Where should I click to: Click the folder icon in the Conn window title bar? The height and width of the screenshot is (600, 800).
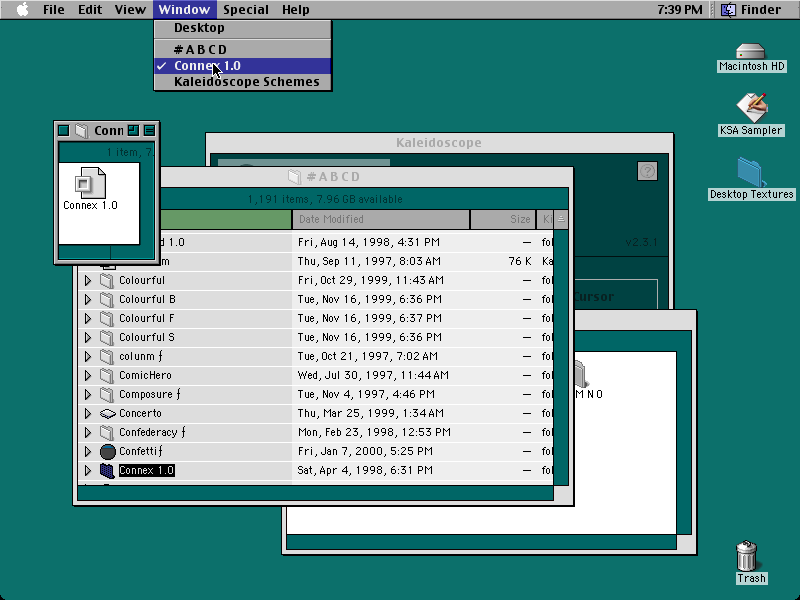click(82, 131)
